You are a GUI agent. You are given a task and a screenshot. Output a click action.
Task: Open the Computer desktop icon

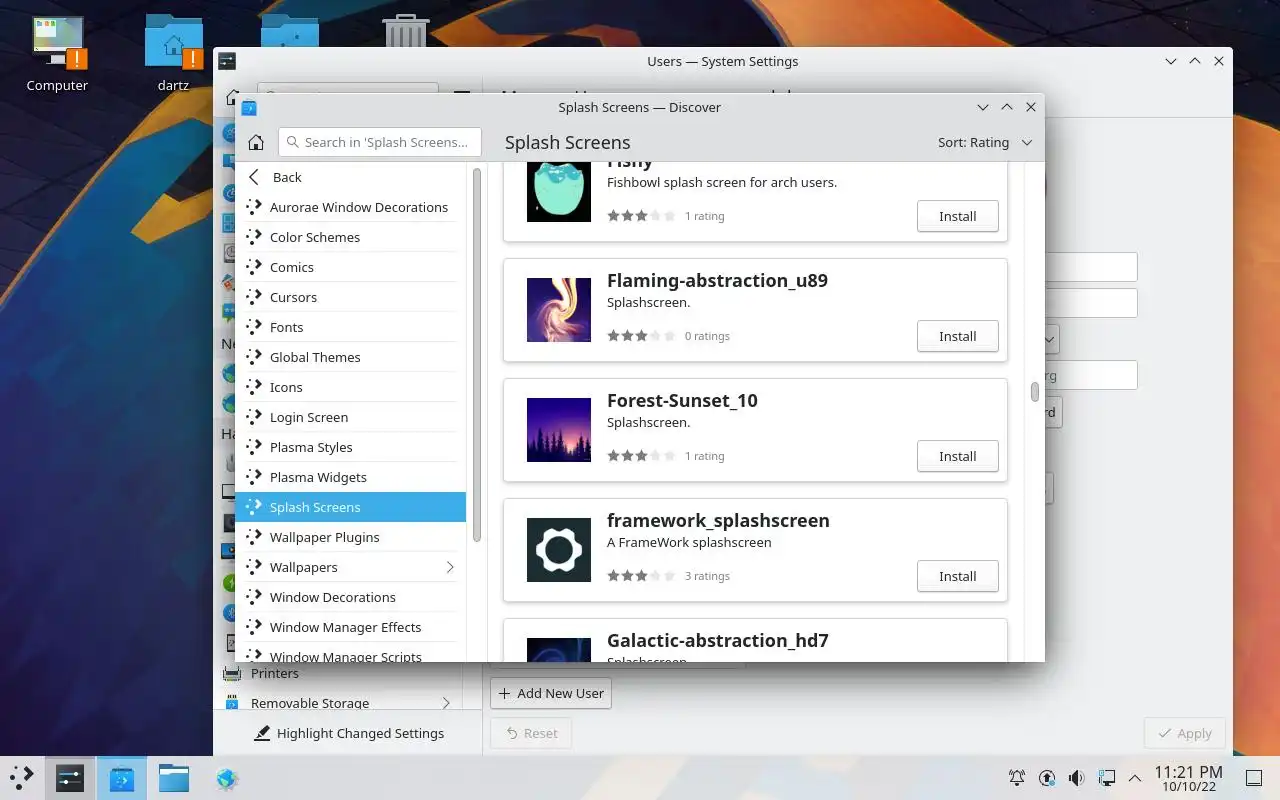coord(57,55)
